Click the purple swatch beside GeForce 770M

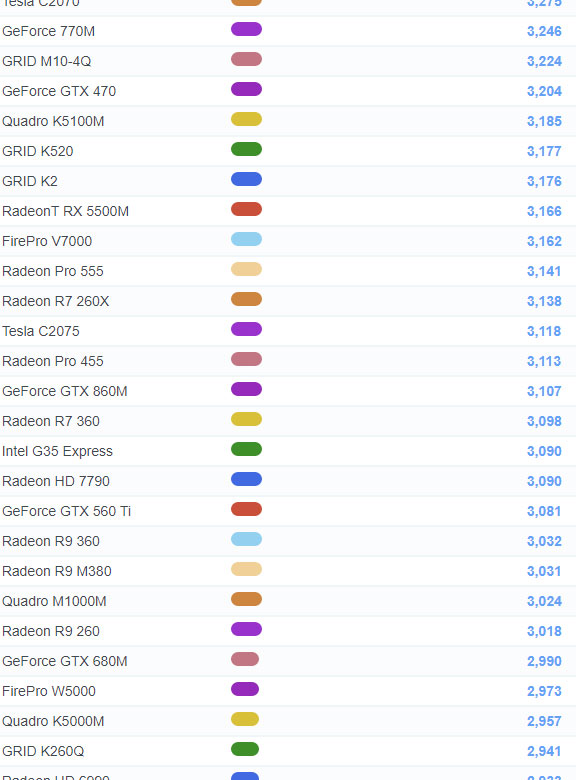coord(246,29)
